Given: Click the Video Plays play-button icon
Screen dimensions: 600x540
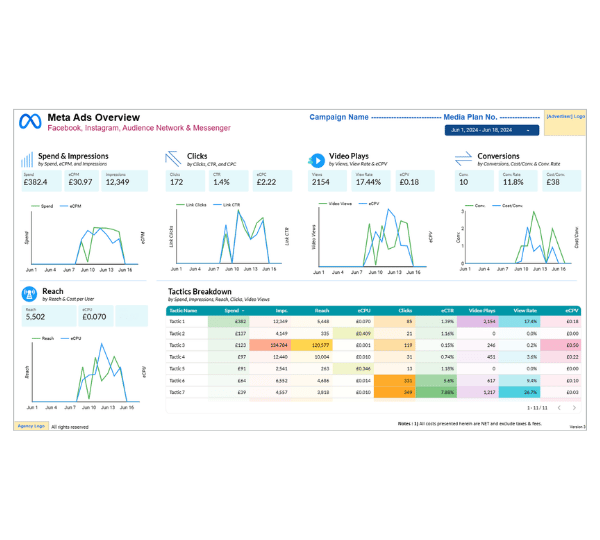Looking at the screenshot, I should click(316, 160).
